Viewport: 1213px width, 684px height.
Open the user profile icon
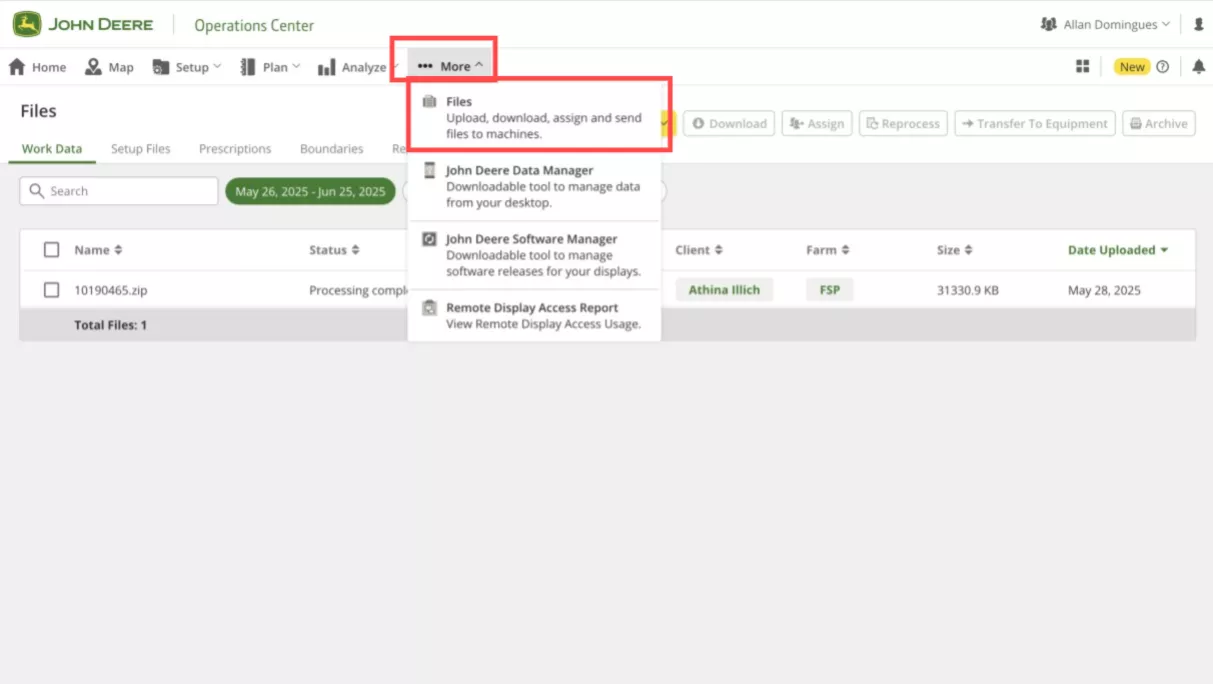1198,24
